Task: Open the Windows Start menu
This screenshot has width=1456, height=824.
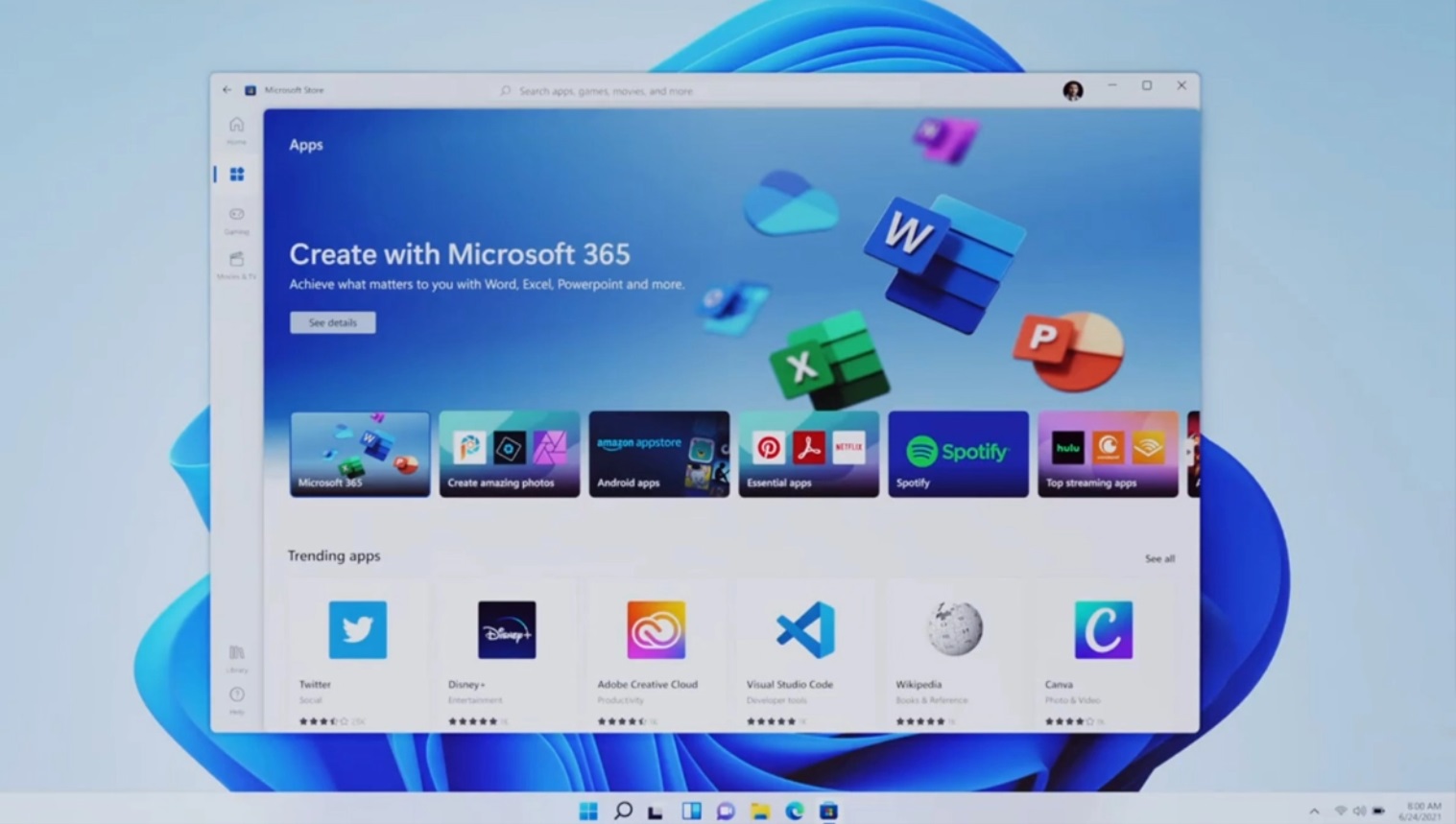Action: click(588, 812)
